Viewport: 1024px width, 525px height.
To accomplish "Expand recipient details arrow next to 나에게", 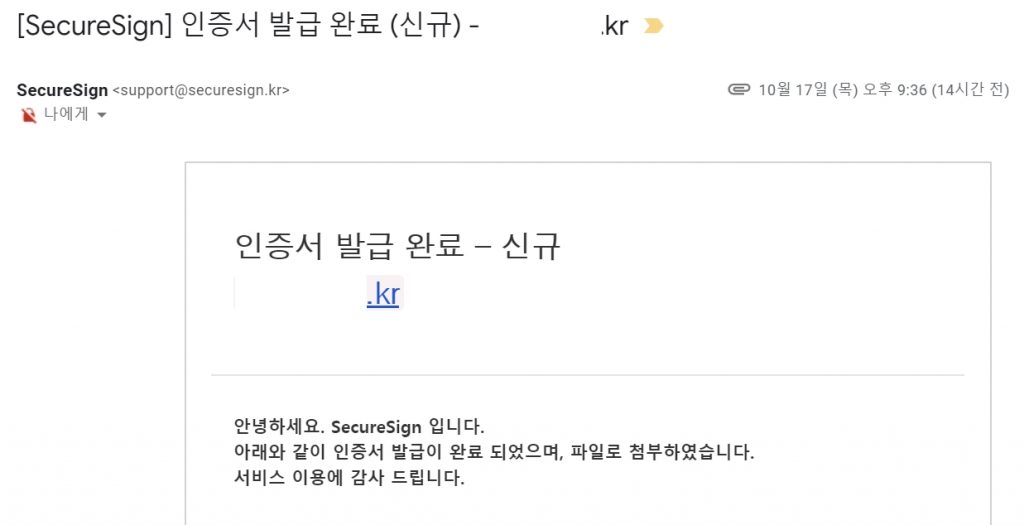I will pos(101,116).
